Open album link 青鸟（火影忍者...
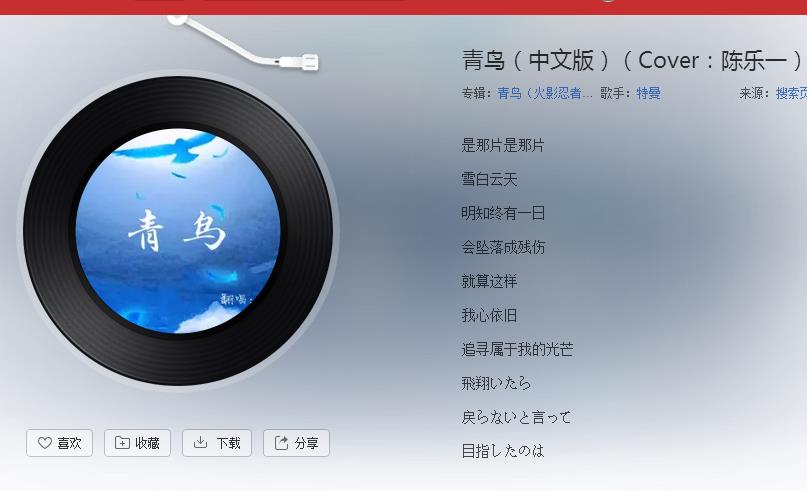 [x=545, y=93]
